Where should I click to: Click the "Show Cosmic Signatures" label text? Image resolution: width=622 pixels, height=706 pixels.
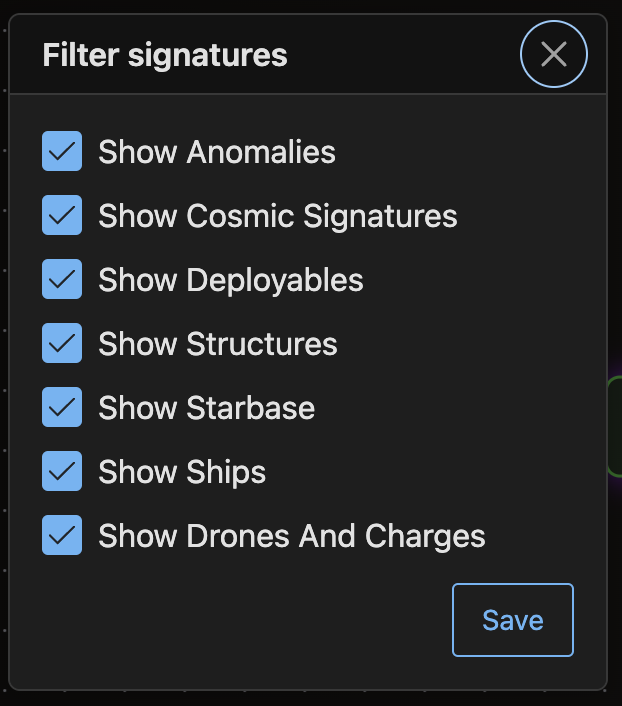(x=277, y=216)
